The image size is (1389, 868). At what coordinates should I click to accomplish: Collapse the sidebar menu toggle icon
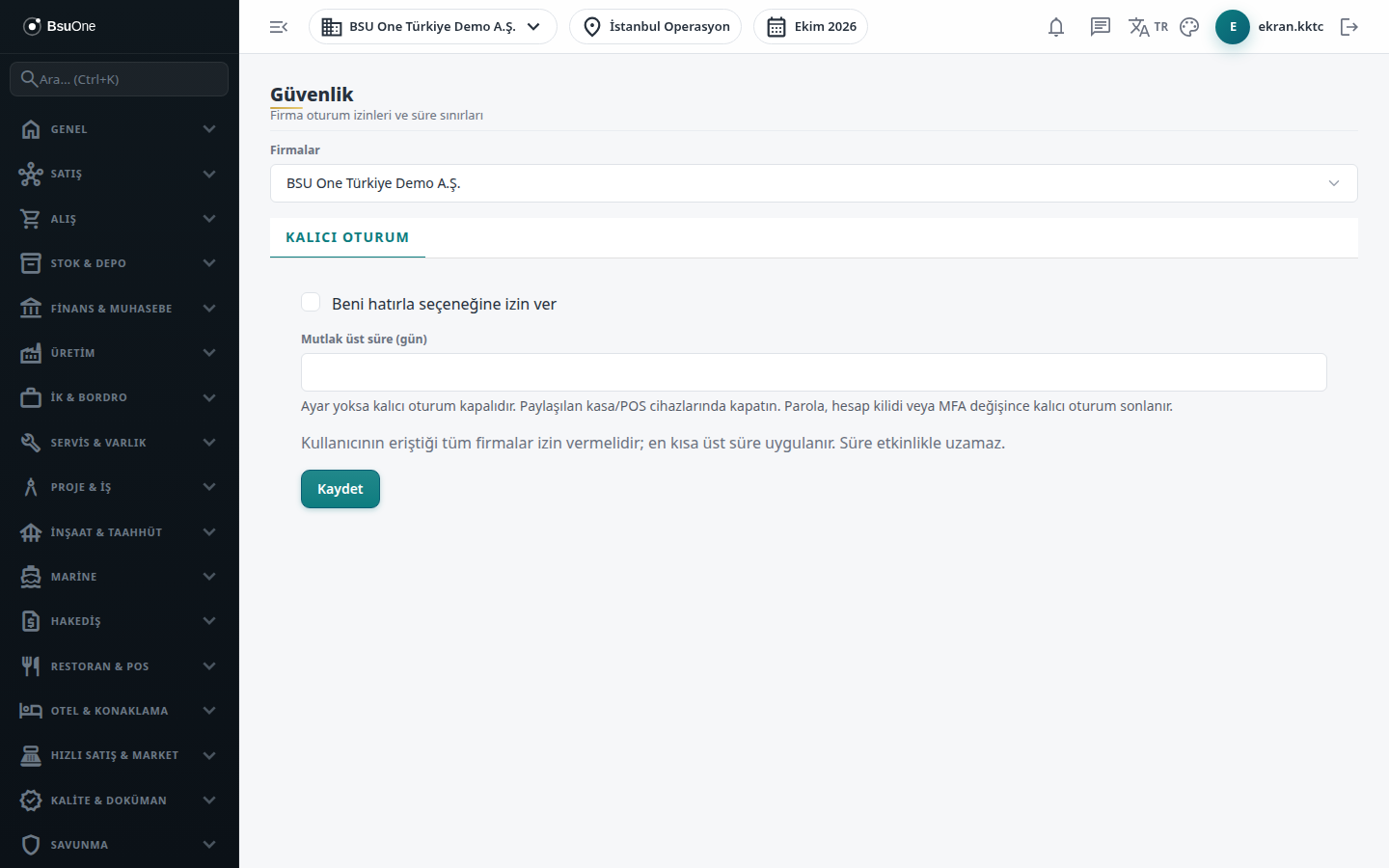pos(279,27)
